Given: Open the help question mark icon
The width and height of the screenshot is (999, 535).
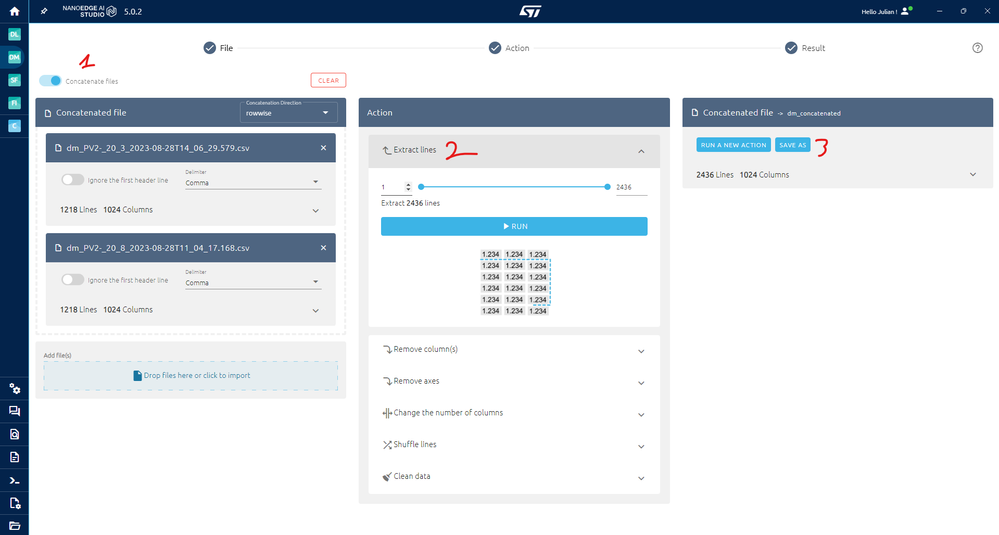Looking at the screenshot, I should pos(977,48).
